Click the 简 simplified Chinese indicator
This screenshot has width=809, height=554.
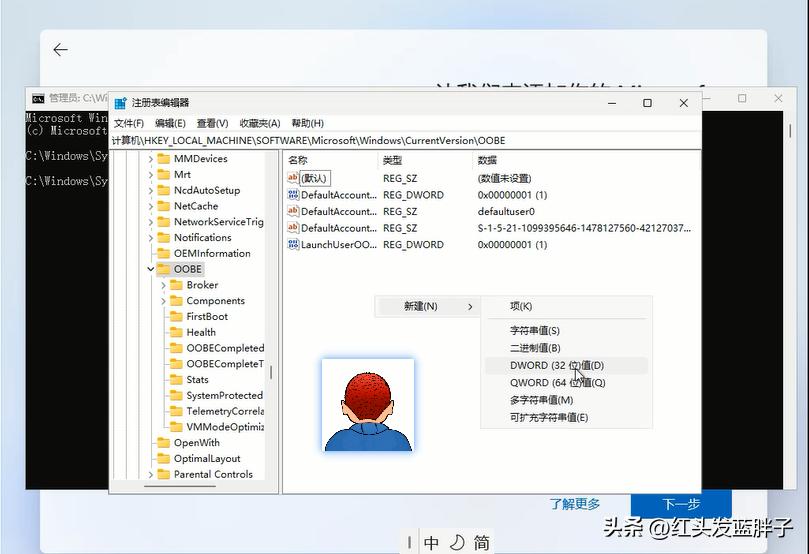click(x=481, y=543)
